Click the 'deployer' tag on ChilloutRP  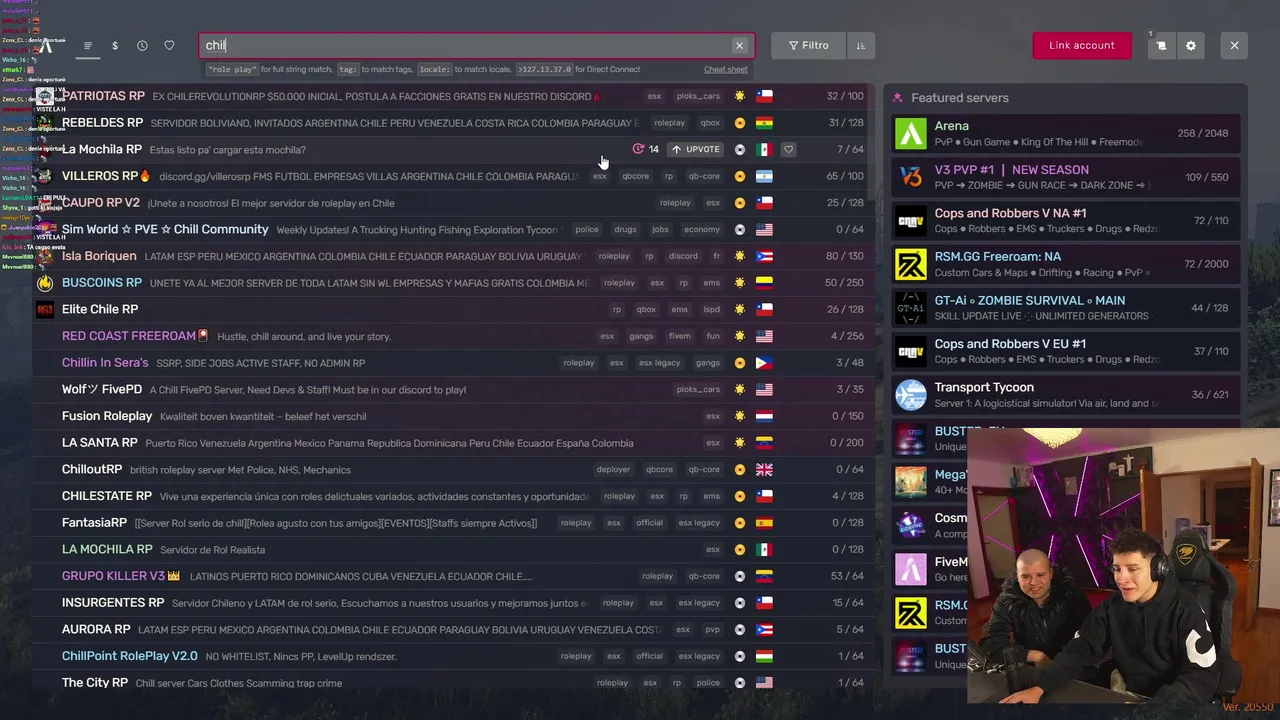[613, 469]
